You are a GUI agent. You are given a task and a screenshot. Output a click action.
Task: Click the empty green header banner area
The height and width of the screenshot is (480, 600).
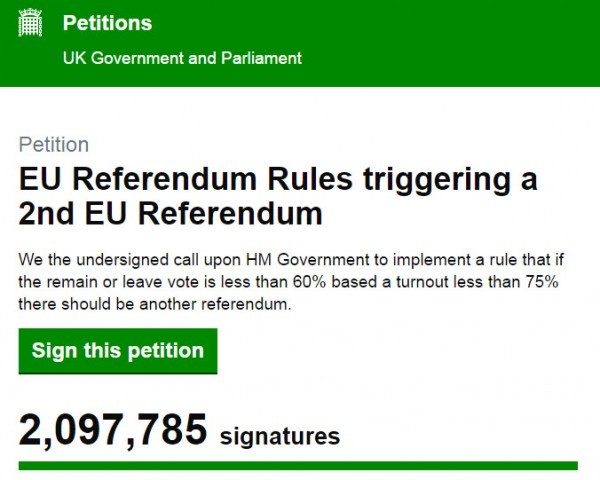[450, 40]
